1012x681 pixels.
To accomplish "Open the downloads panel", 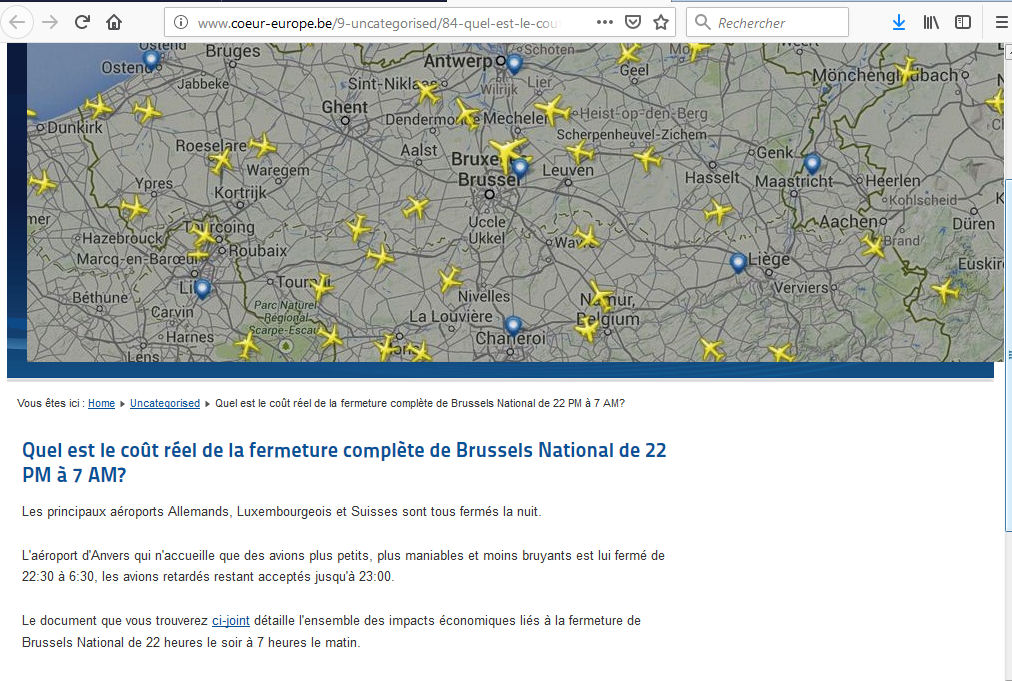I will (x=898, y=23).
